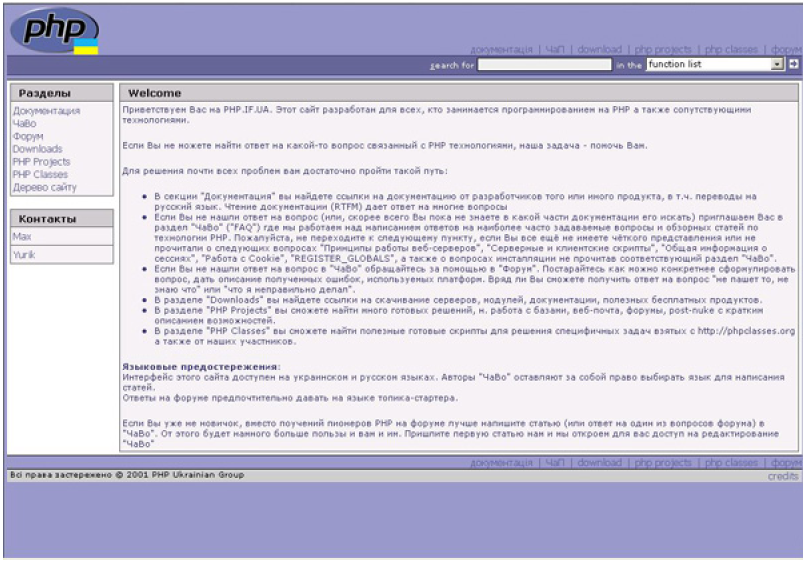Open 'PHP Projects' in the sidebar

[41, 161]
